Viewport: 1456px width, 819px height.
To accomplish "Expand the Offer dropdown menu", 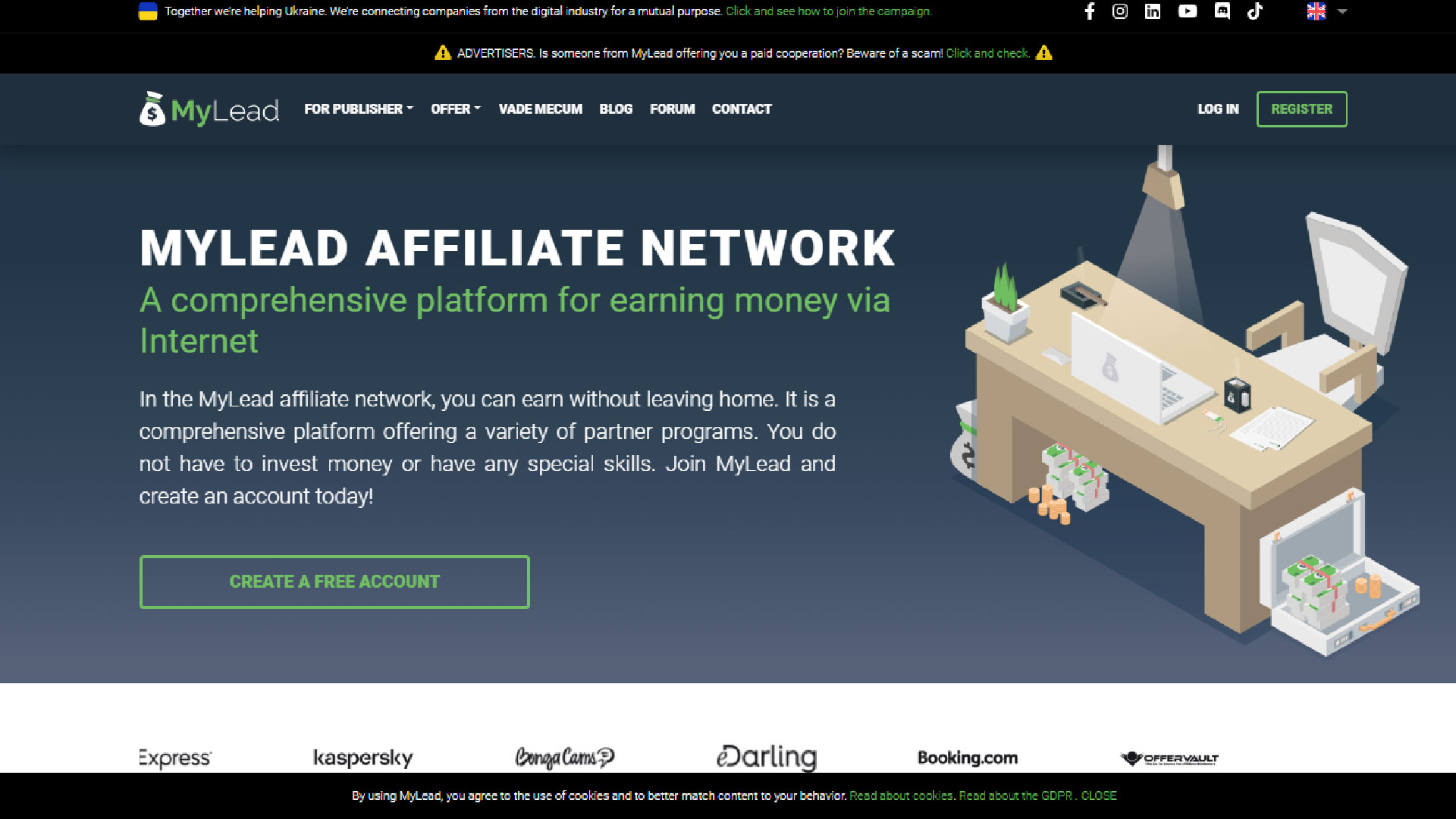I will click(x=455, y=109).
